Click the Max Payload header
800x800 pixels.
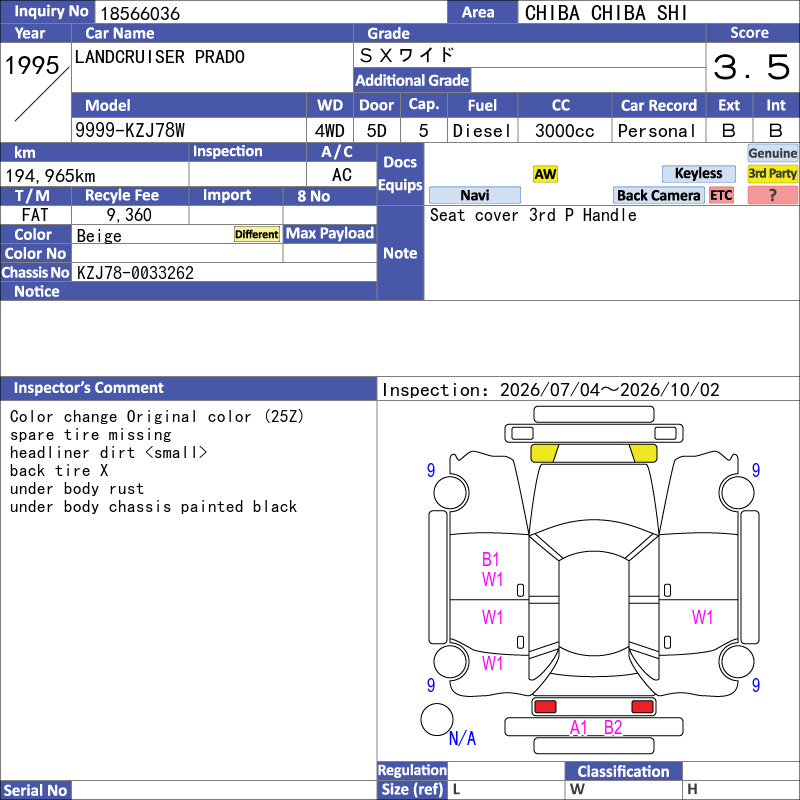click(330, 234)
